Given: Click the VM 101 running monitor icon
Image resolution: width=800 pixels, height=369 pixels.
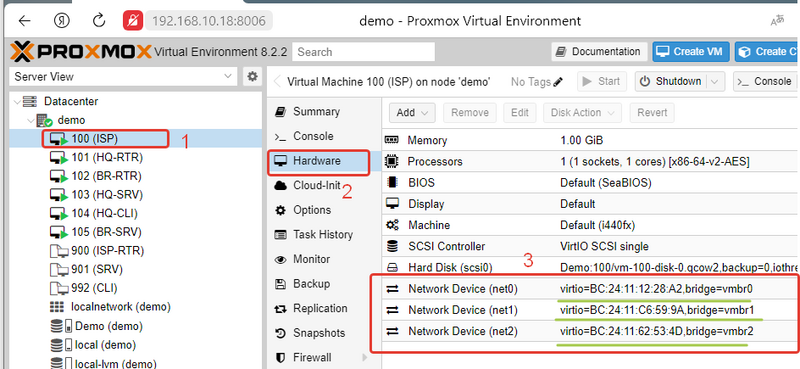Looking at the screenshot, I should 59,158.
